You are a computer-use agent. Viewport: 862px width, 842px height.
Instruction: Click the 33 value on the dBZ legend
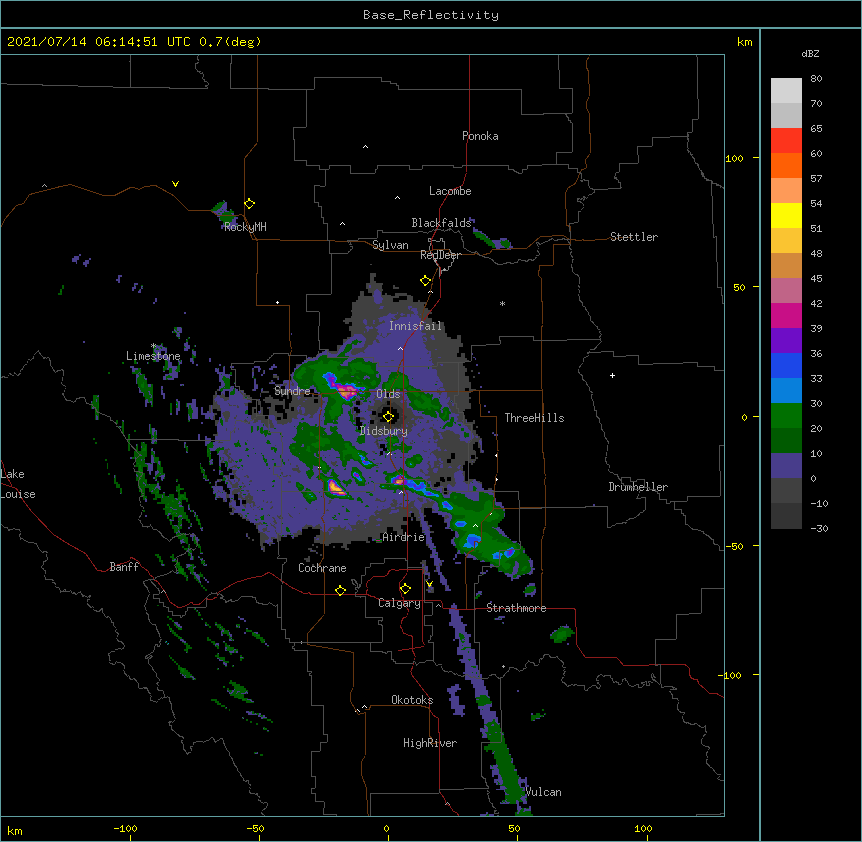point(816,379)
